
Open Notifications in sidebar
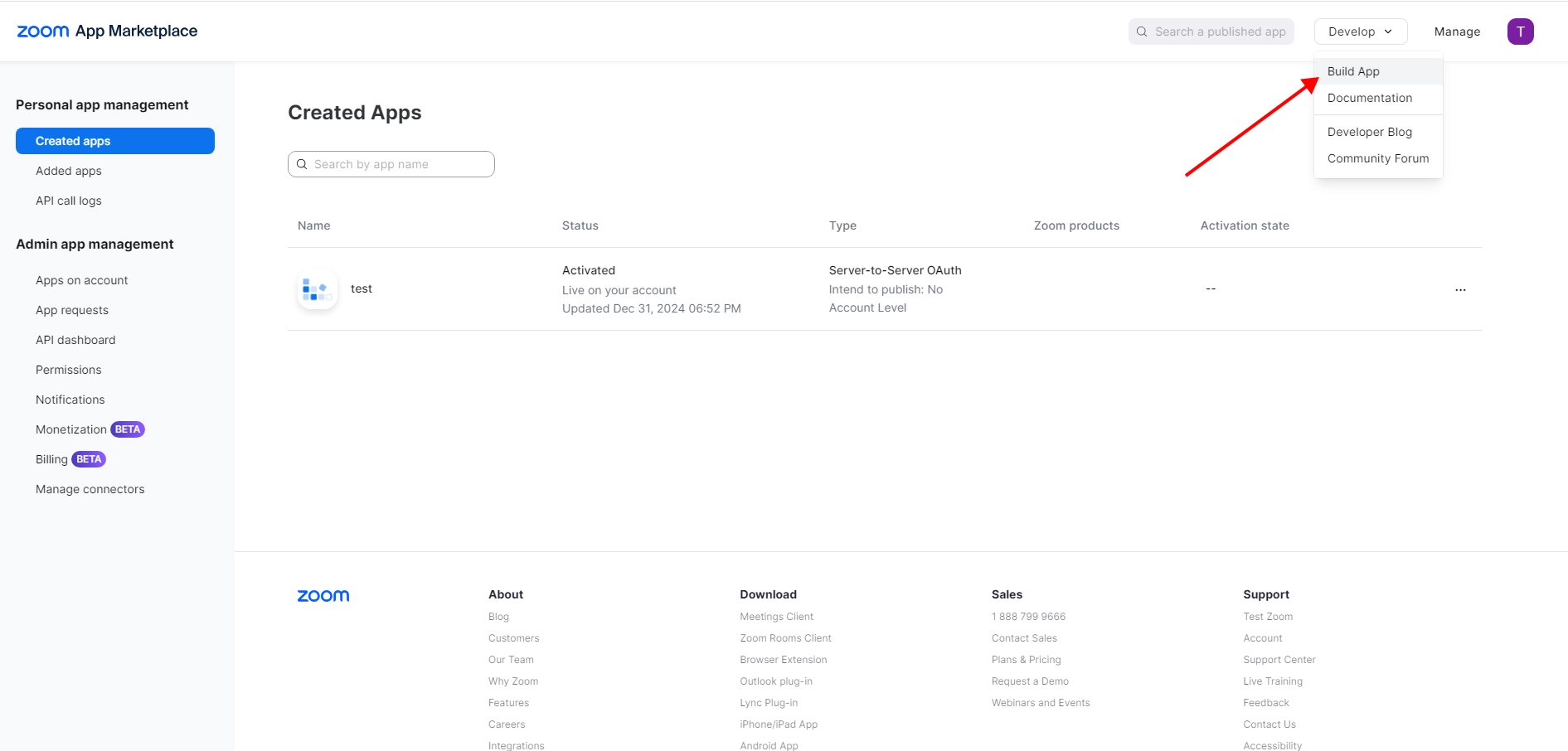pyautogui.click(x=70, y=400)
